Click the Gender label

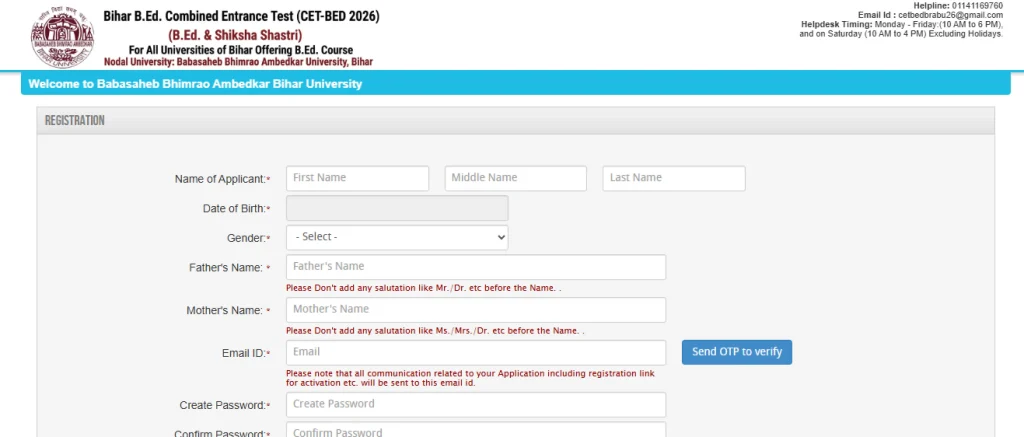pos(249,238)
